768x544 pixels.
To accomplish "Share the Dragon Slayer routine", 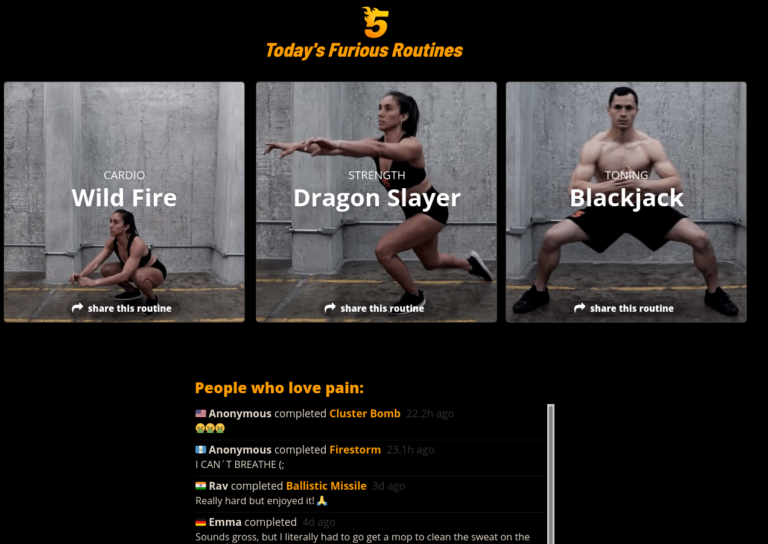I will pos(375,308).
